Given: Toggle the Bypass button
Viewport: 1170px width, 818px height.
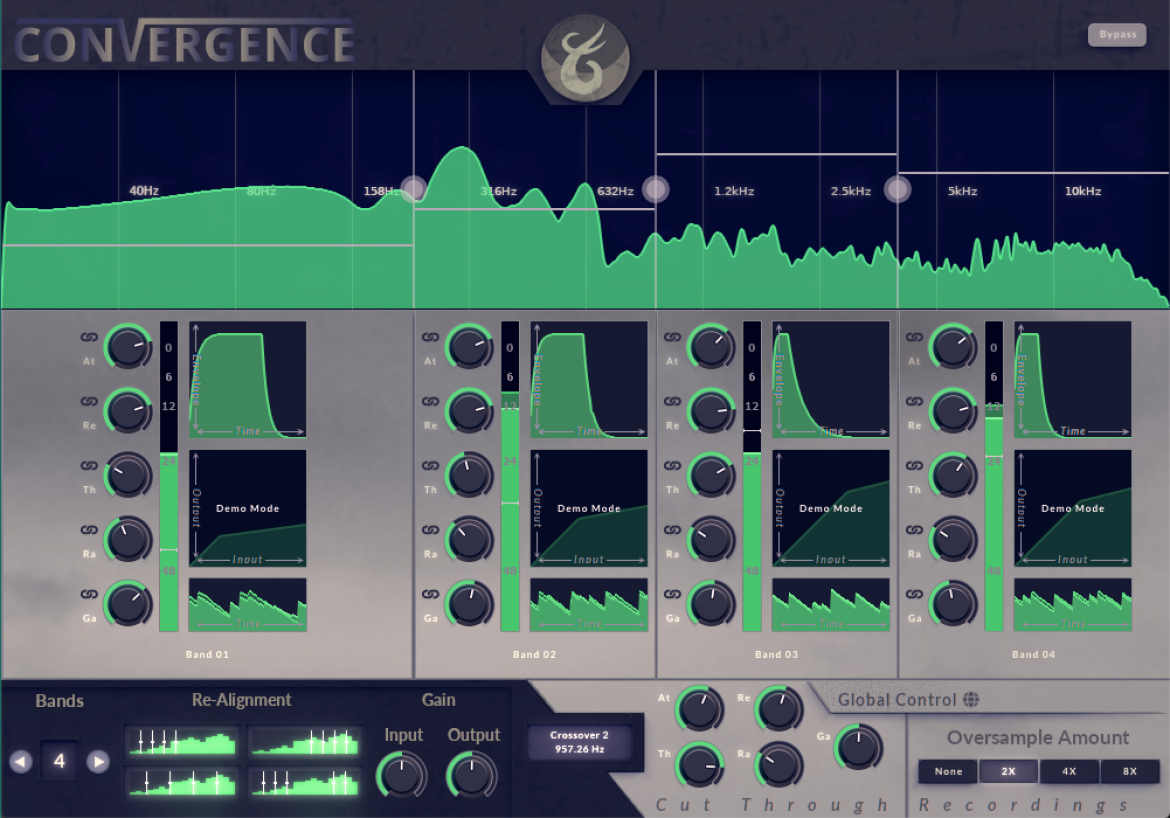Looking at the screenshot, I should pos(1117,34).
